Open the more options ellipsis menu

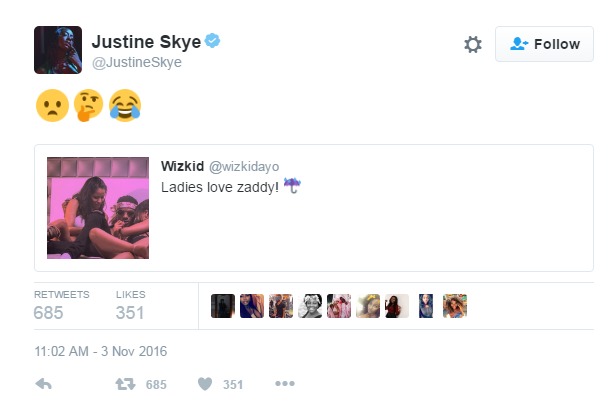[285, 383]
